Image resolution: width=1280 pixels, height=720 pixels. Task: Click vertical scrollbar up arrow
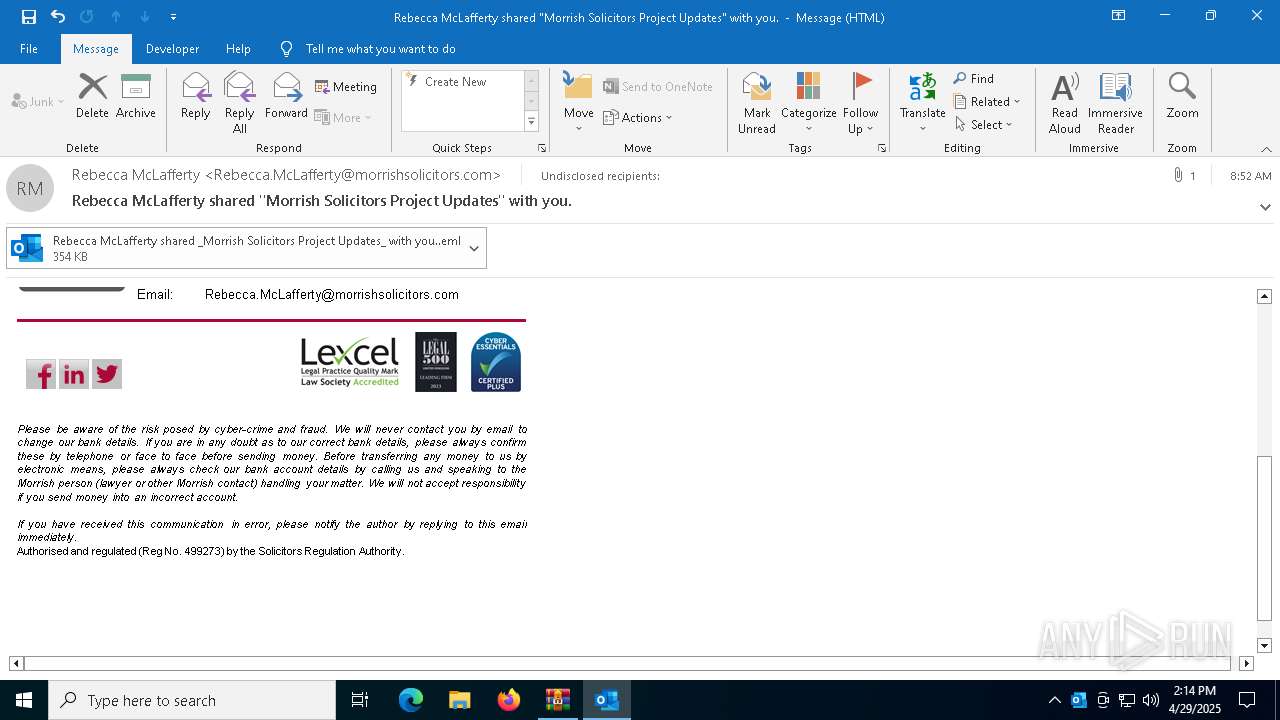click(x=1264, y=296)
